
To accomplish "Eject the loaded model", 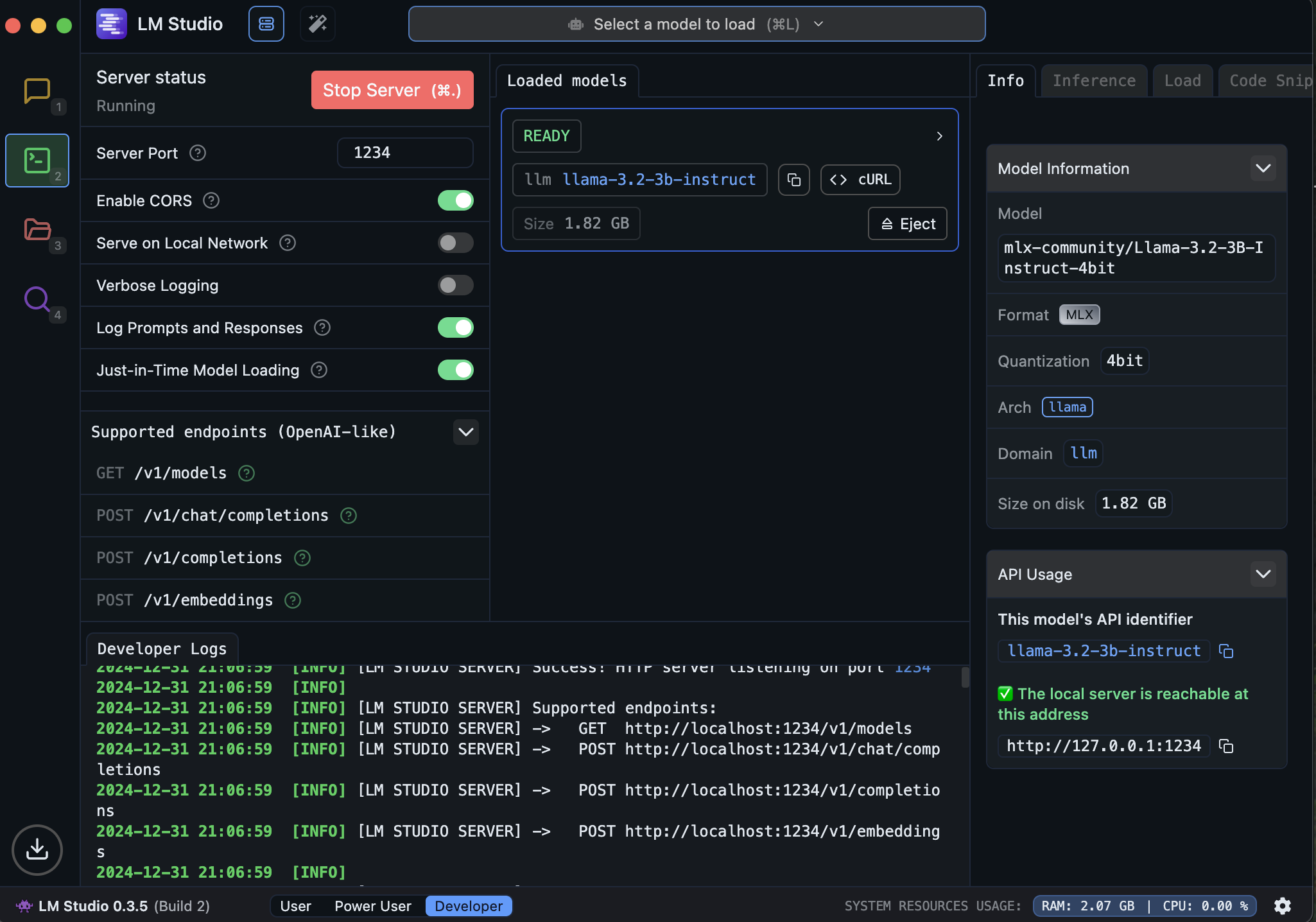I will coord(908,223).
